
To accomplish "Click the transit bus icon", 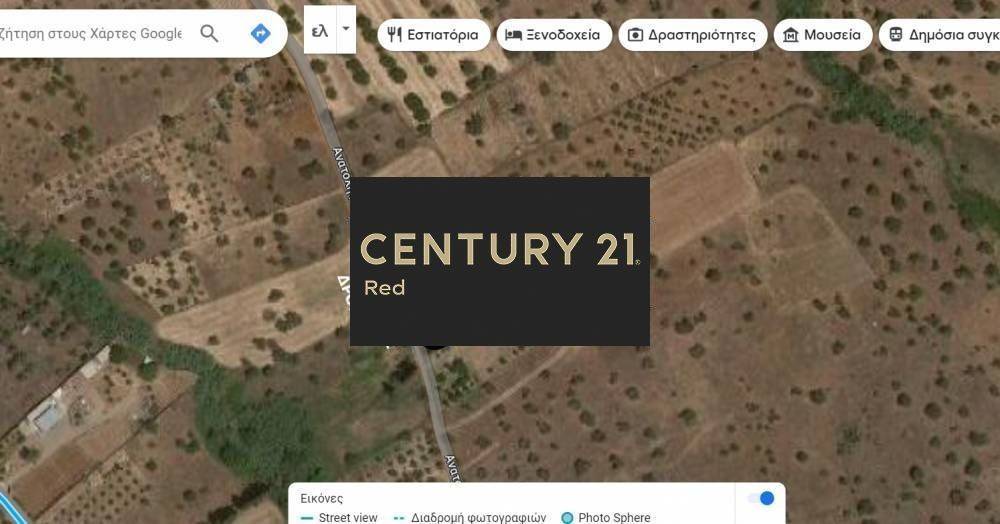I will [x=895, y=34].
